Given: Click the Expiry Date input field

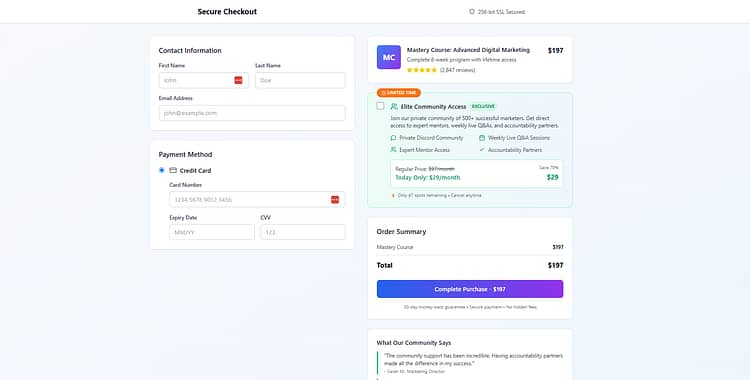Looking at the screenshot, I should click(212, 232).
